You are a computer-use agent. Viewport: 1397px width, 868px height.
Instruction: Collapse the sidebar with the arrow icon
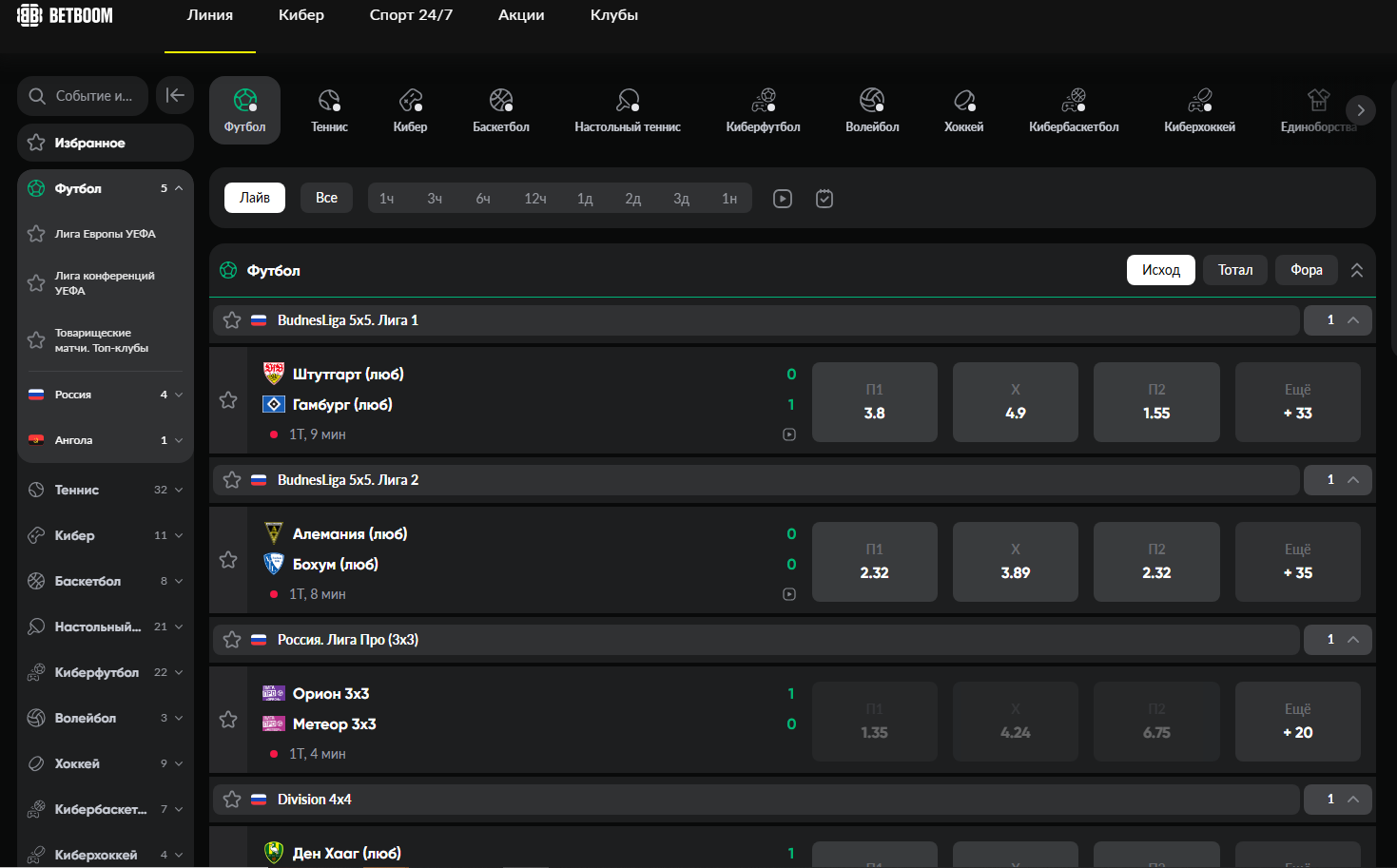coord(175,95)
